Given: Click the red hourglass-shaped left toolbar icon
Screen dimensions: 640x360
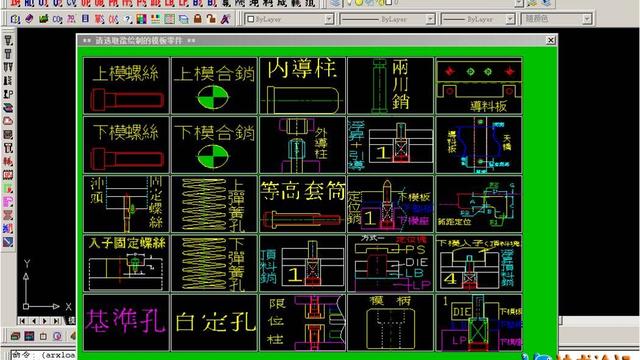Looking at the screenshot, I should [8, 216].
